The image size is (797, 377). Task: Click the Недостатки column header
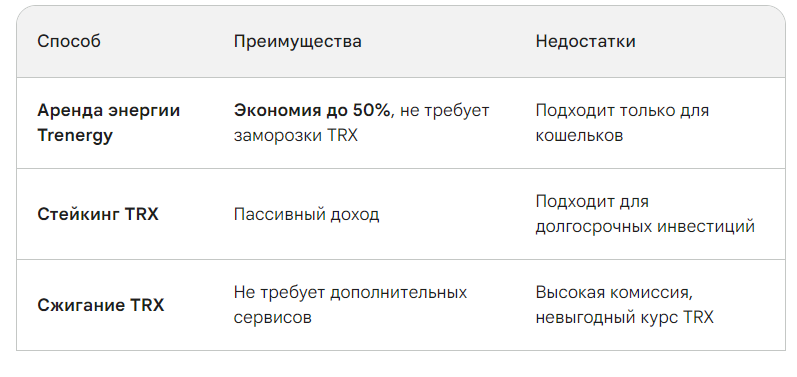point(585,42)
